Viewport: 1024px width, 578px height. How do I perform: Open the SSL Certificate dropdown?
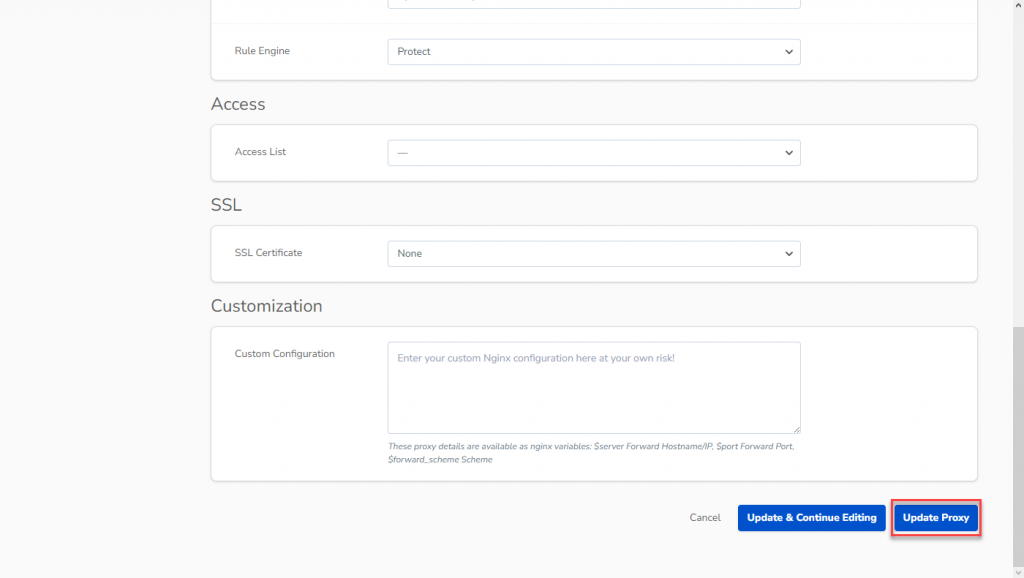point(593,253)
